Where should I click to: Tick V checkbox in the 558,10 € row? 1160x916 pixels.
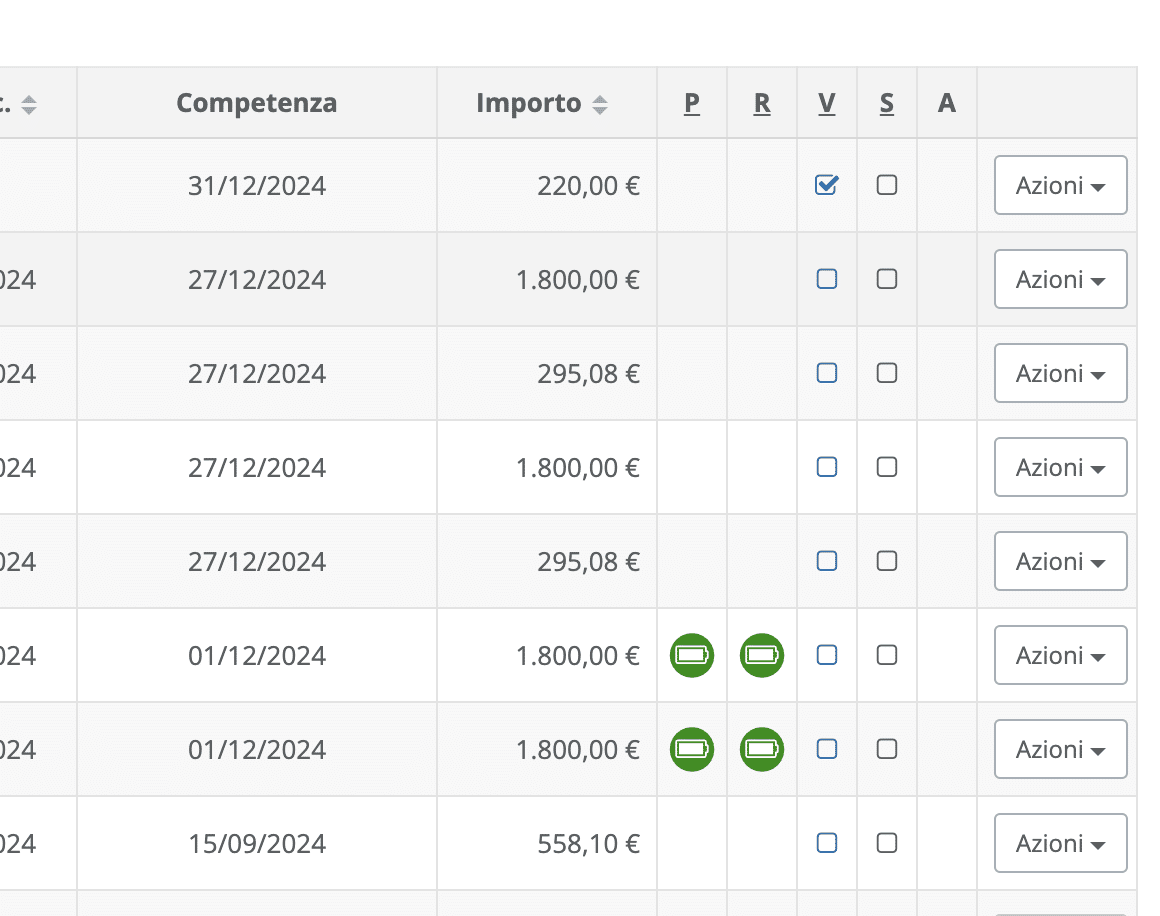pyautogui.click(x=826, y=843)
